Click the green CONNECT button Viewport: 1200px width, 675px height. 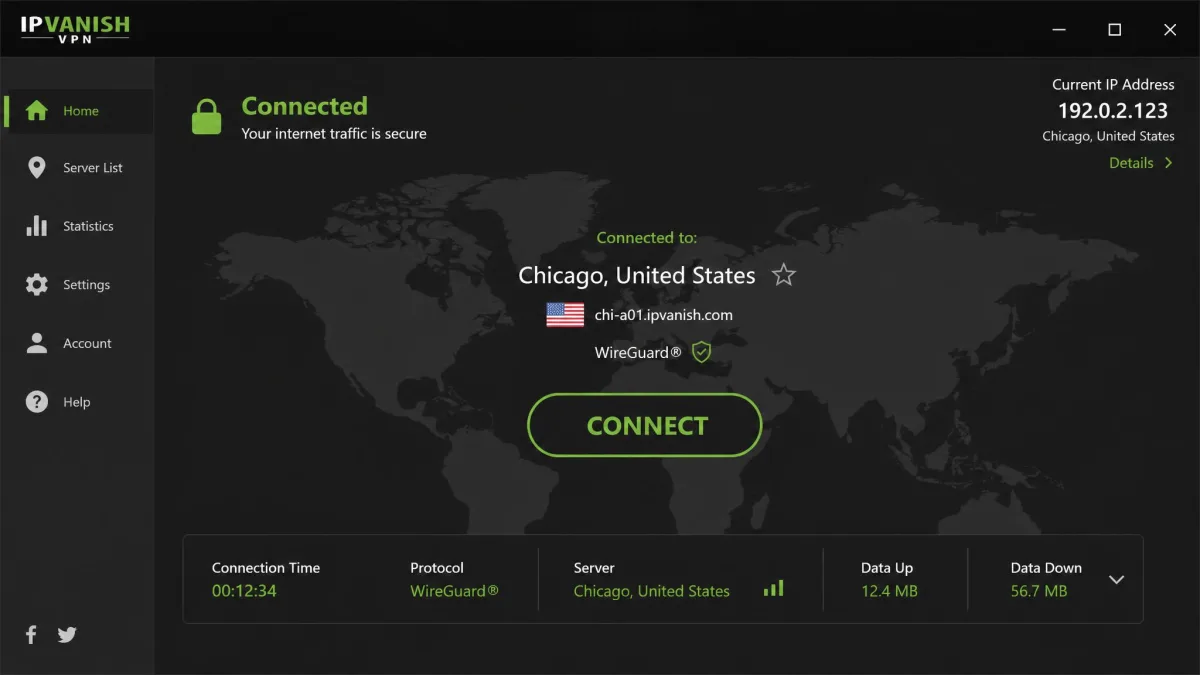[645, 425]
